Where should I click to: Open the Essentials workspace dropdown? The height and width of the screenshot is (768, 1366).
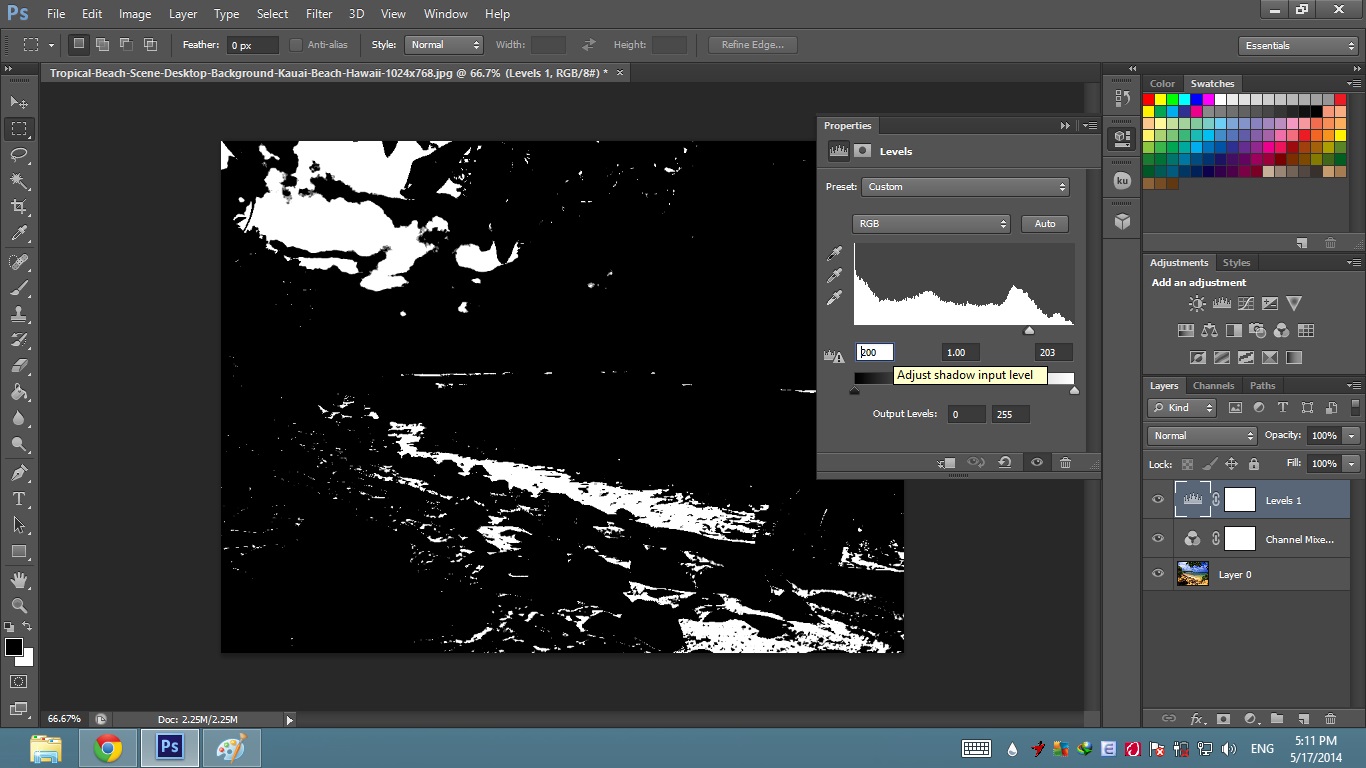(x=1297, y=46)
